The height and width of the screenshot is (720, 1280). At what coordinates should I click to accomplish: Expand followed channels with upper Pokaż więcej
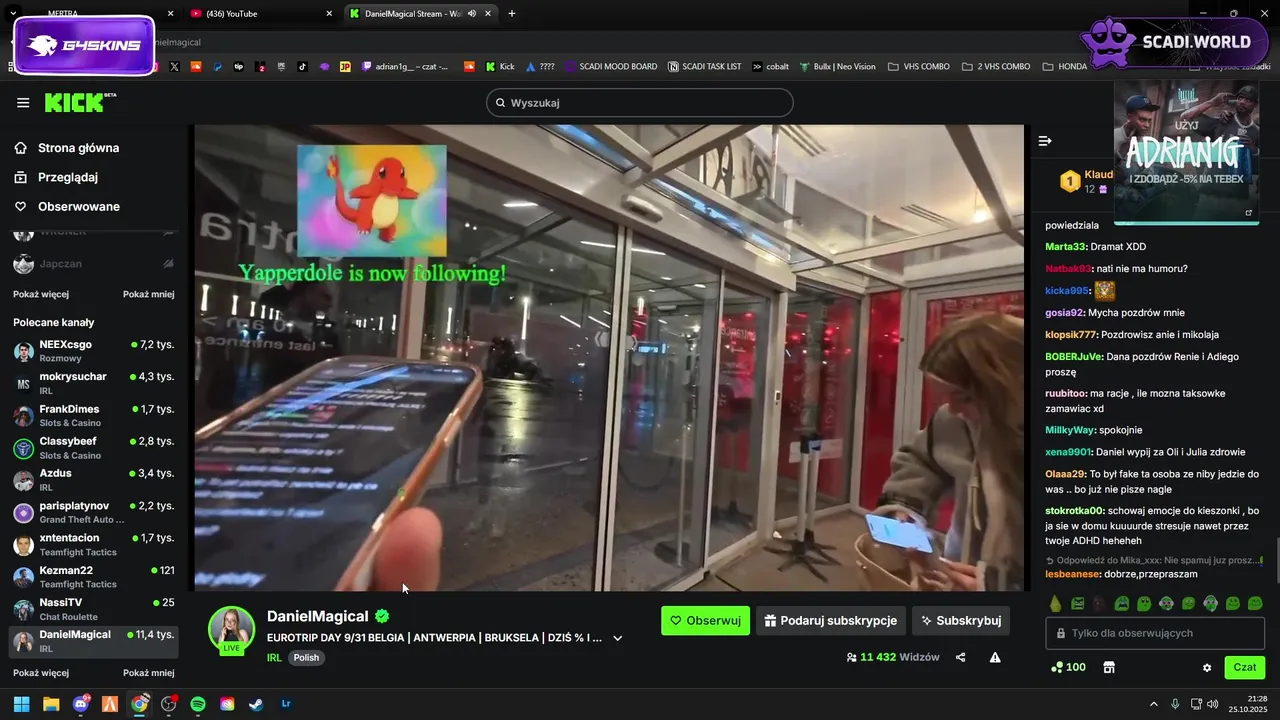click(x=41, y=294)
